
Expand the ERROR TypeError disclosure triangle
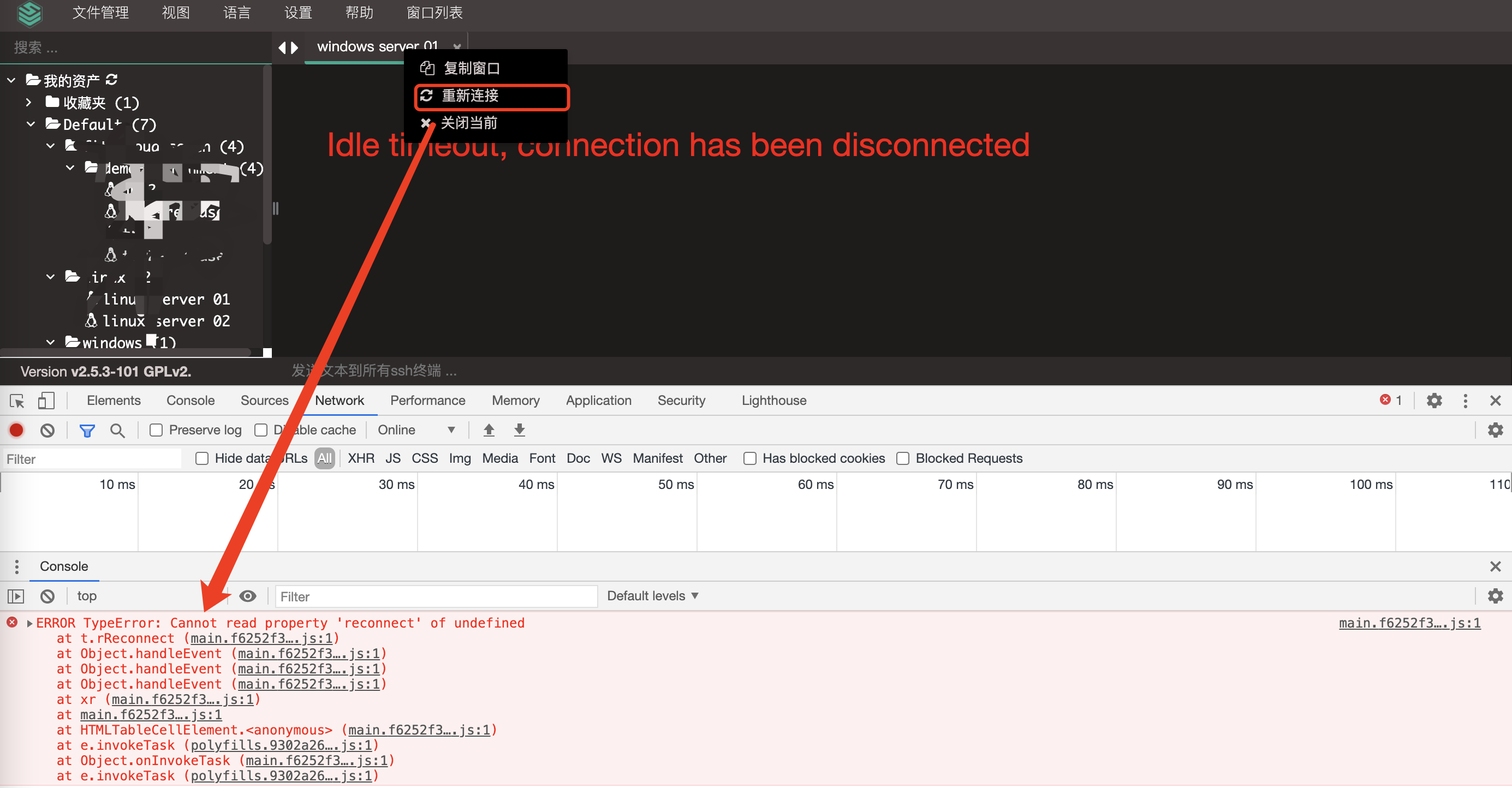29,623
